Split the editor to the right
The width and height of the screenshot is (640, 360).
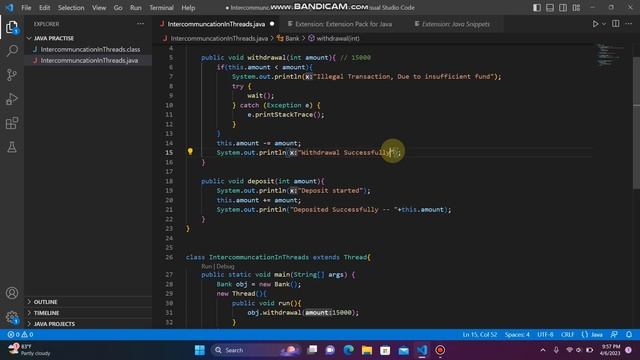tap(616, 24)
